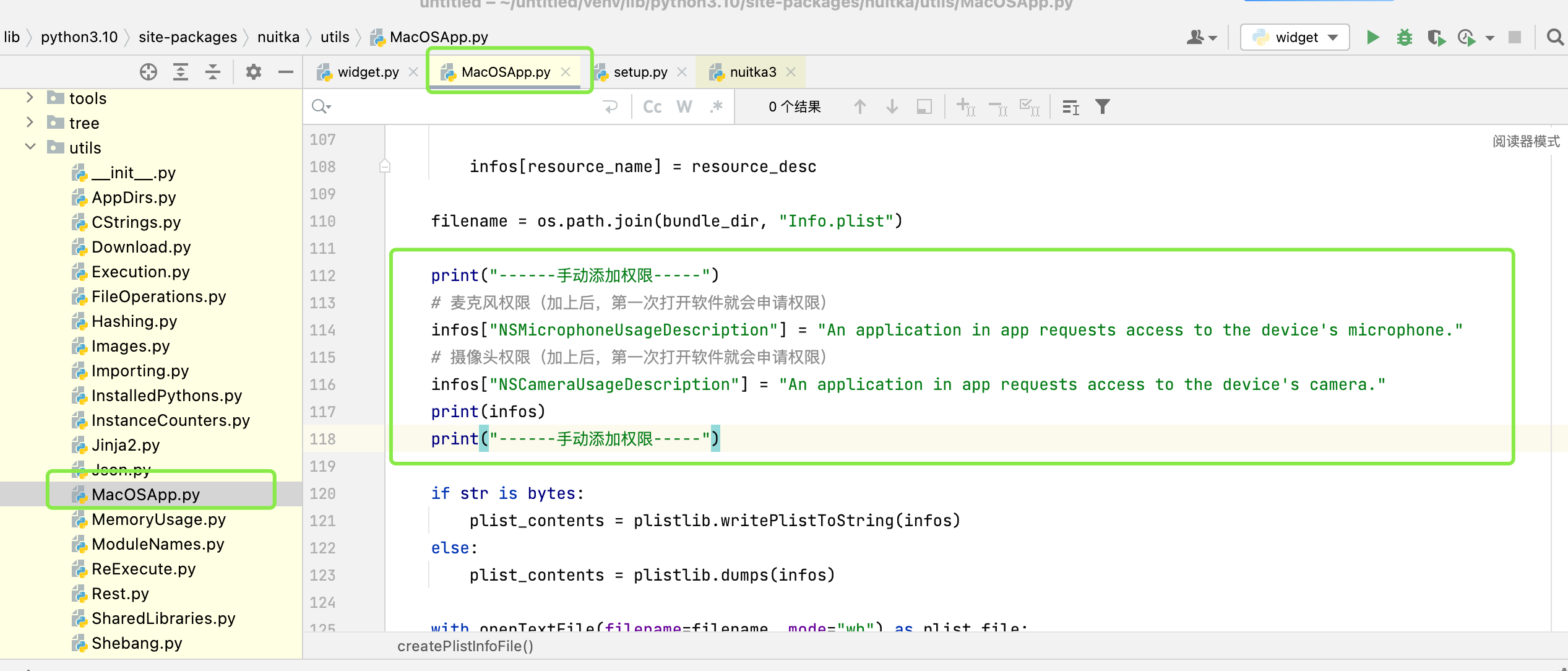Open project panel settings gear

[253, 72]
